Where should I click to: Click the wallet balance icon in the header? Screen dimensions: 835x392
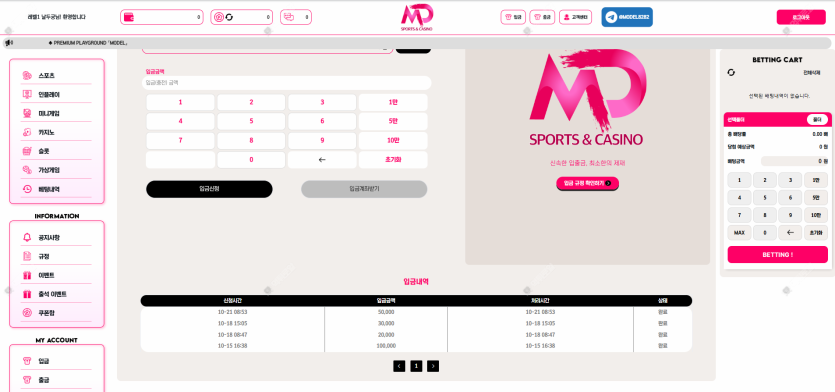tap(129, 17)
